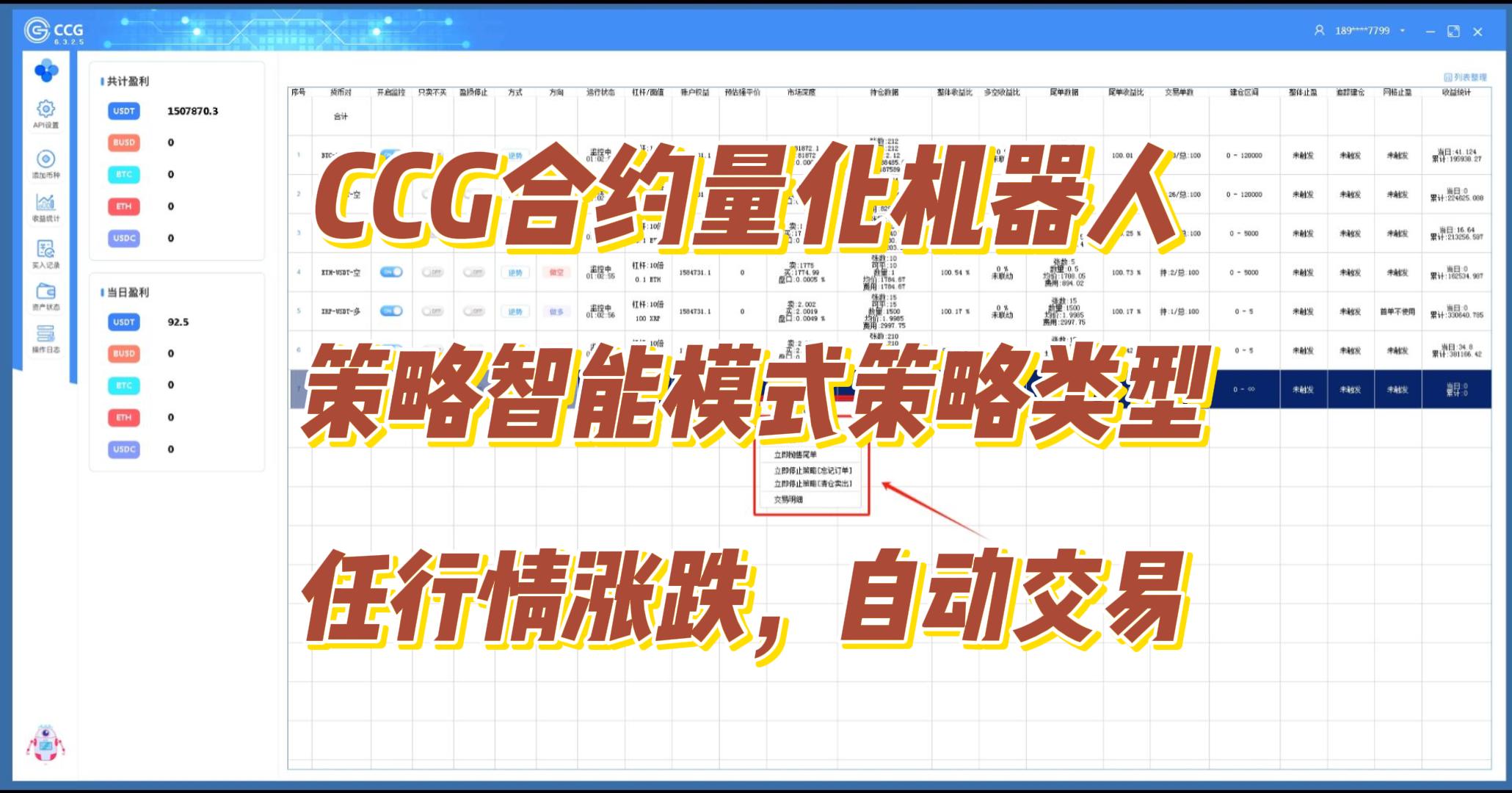1512x793 pixels.
Task: Click the daily profit value 92.5
Action: tap(178, 322)
